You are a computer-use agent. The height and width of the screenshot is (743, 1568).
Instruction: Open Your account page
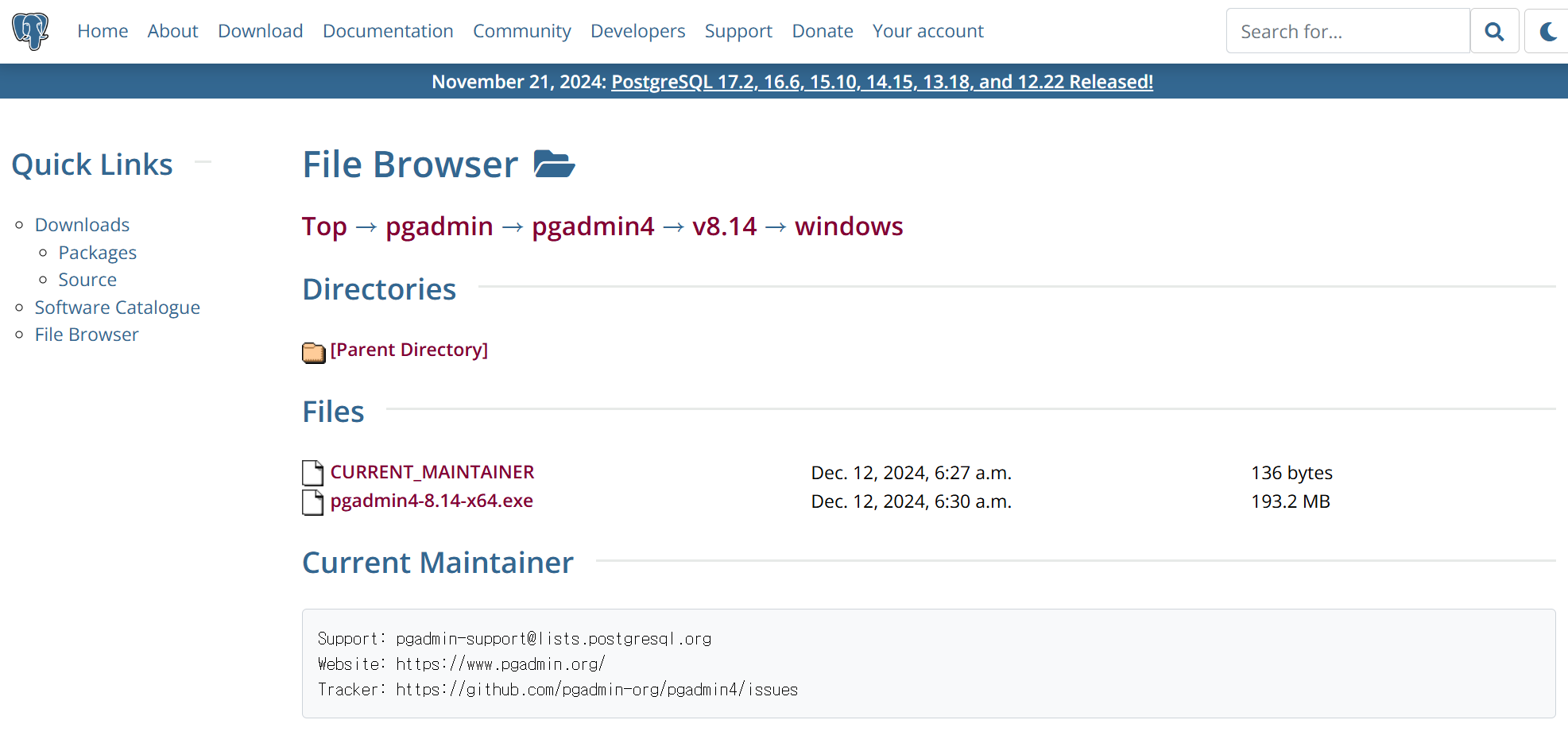click(927, 31)
